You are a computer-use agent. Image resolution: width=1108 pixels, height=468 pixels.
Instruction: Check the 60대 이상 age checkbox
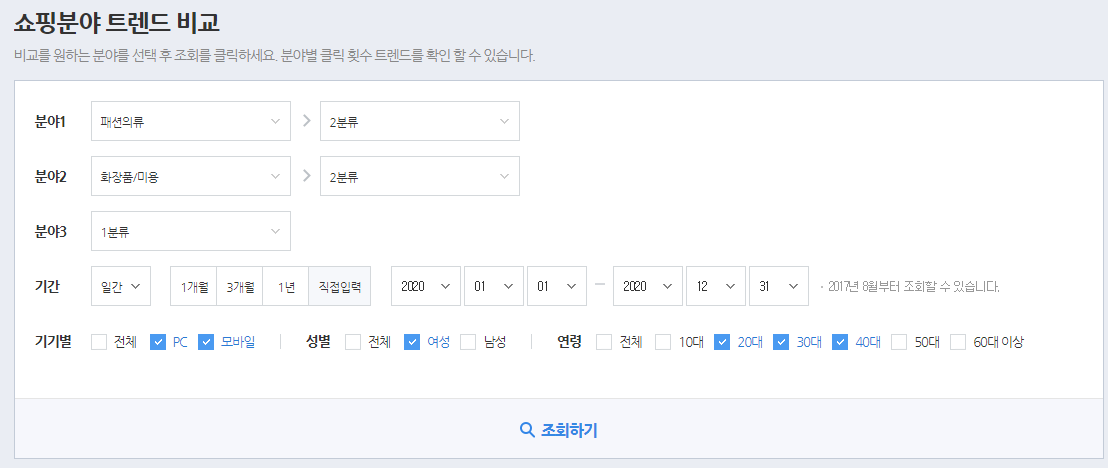[958, 342]
